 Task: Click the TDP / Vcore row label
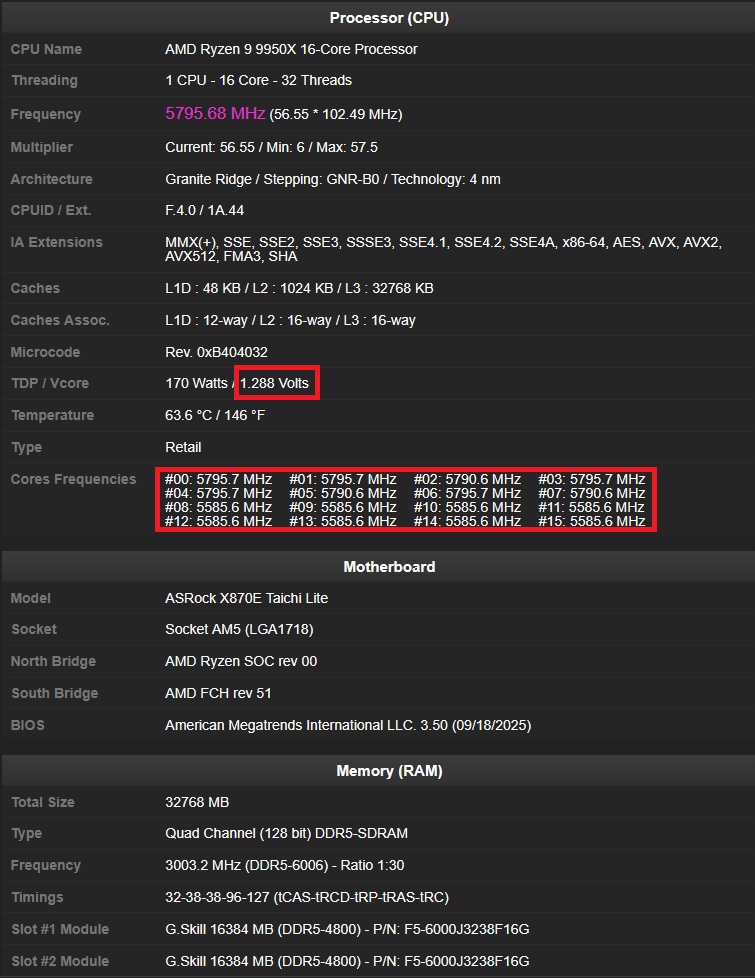(x=50, y=384)
